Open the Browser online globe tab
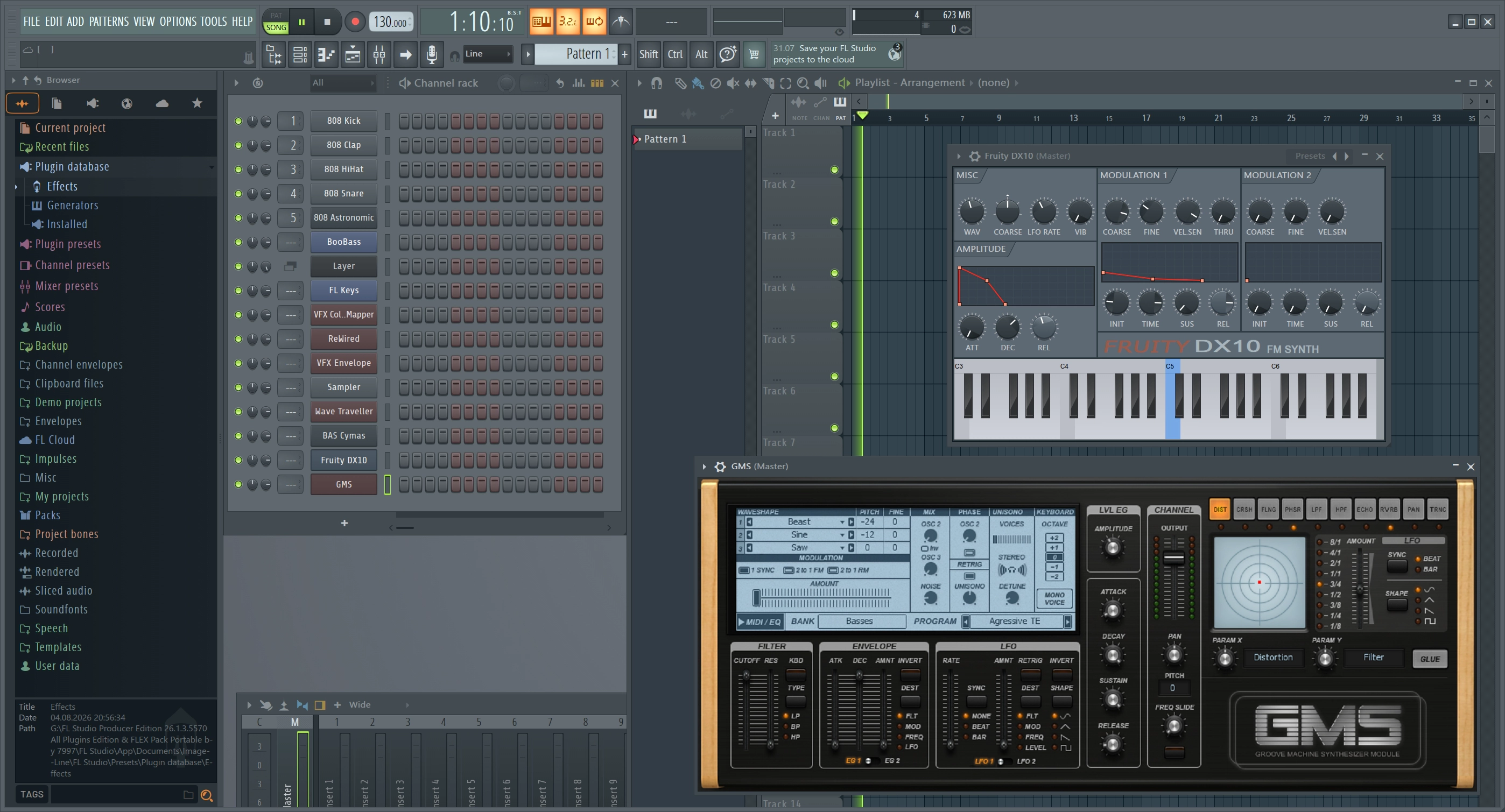 pos(127,103)
